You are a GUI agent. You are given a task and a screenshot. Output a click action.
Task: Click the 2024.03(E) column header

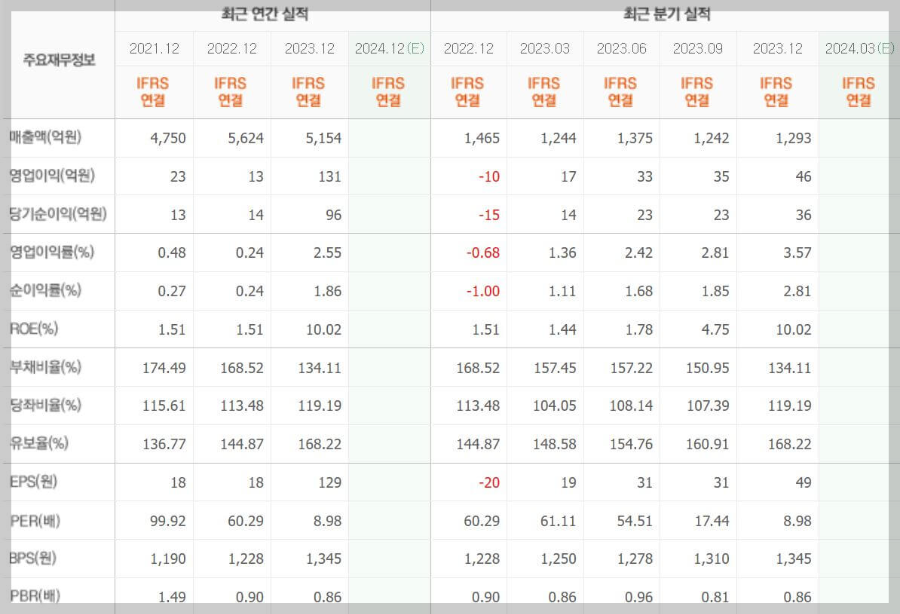click(859, 49)
